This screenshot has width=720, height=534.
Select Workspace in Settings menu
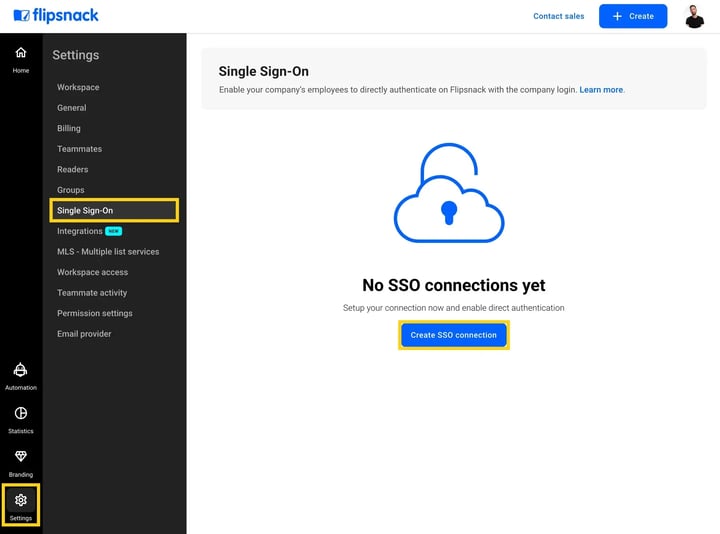tap(78, 87)
